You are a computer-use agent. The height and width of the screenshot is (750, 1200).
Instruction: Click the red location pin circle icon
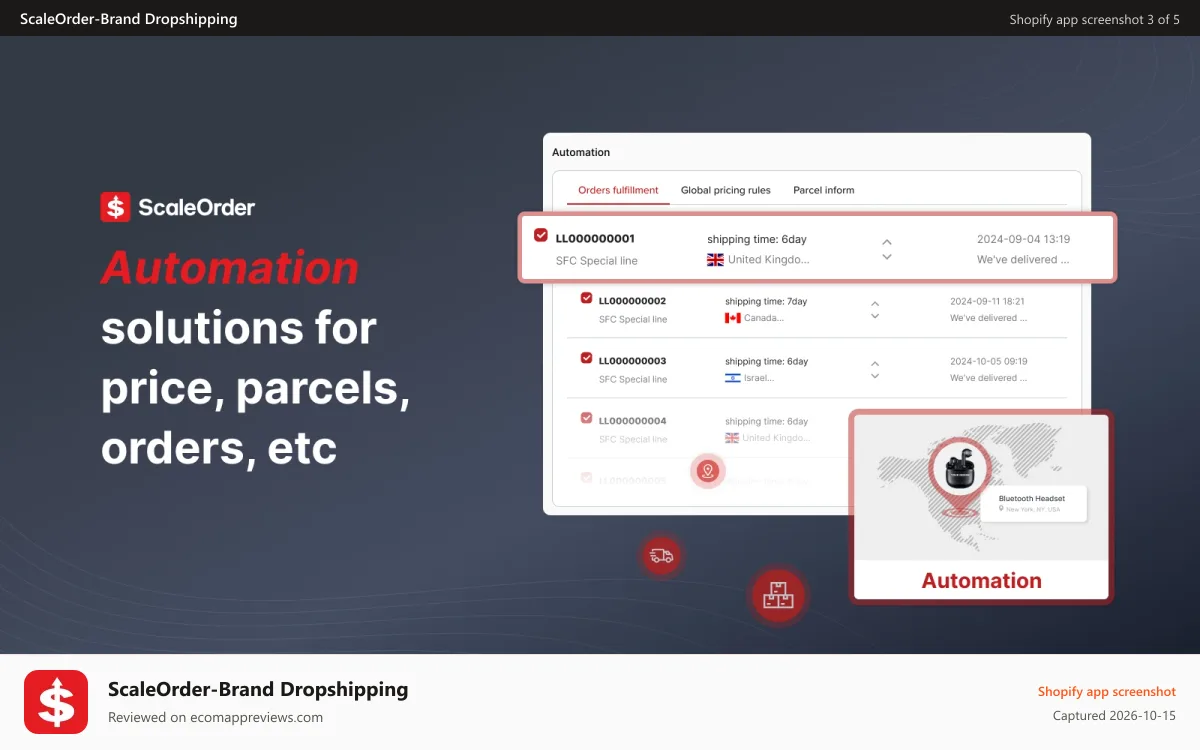click(x=708, y=471)
